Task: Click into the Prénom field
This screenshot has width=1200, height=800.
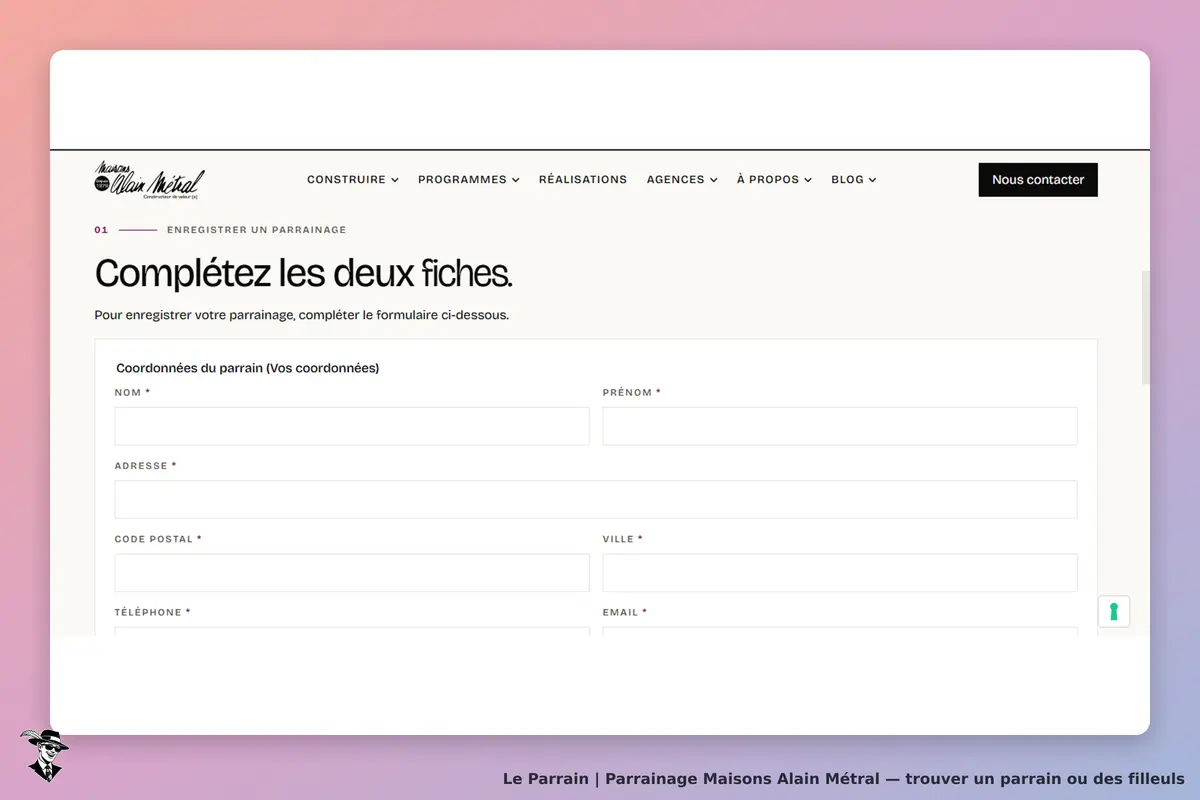Action: [840, 426]
